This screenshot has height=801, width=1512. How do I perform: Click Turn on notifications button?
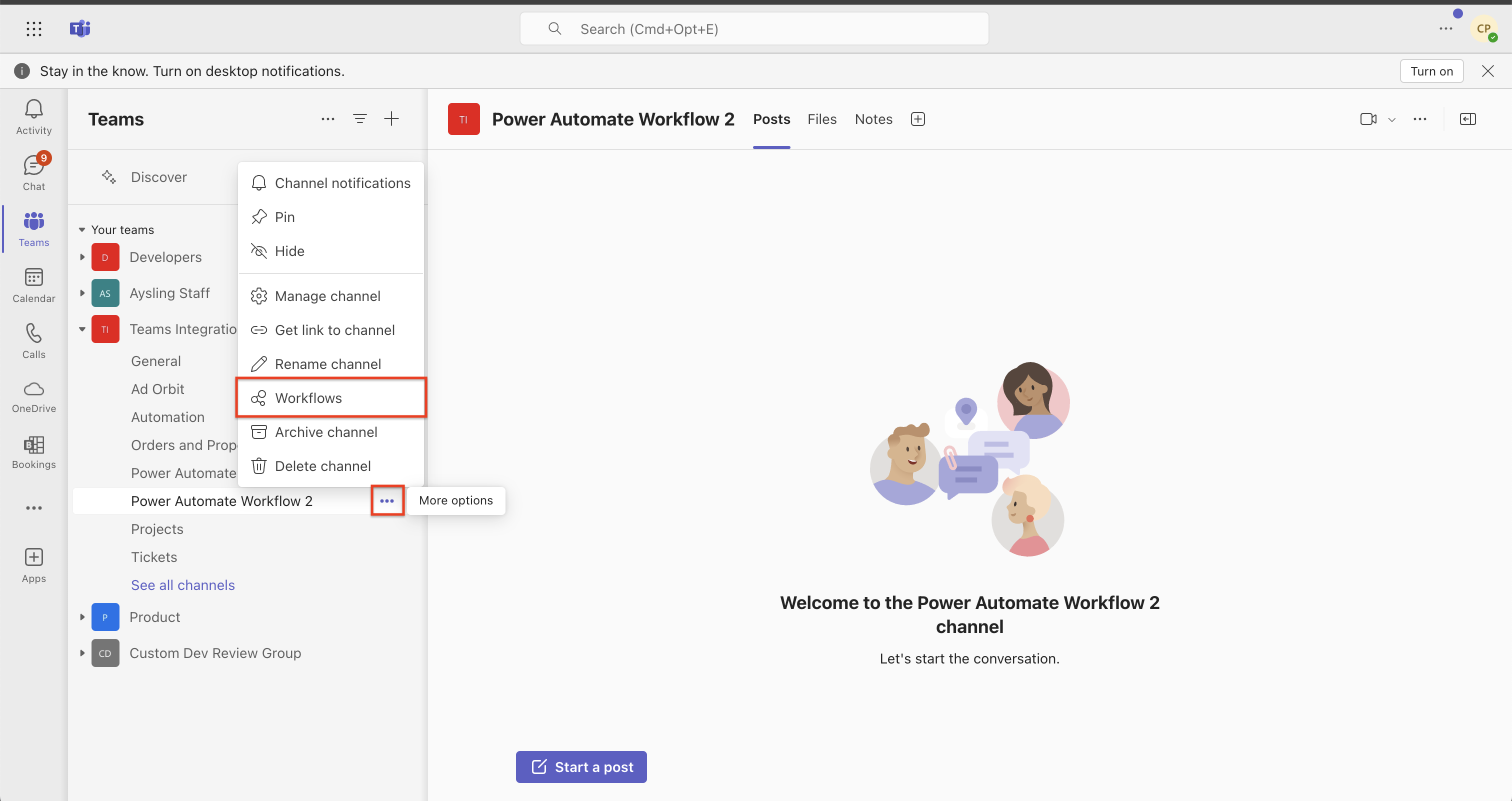(1431, 71)
